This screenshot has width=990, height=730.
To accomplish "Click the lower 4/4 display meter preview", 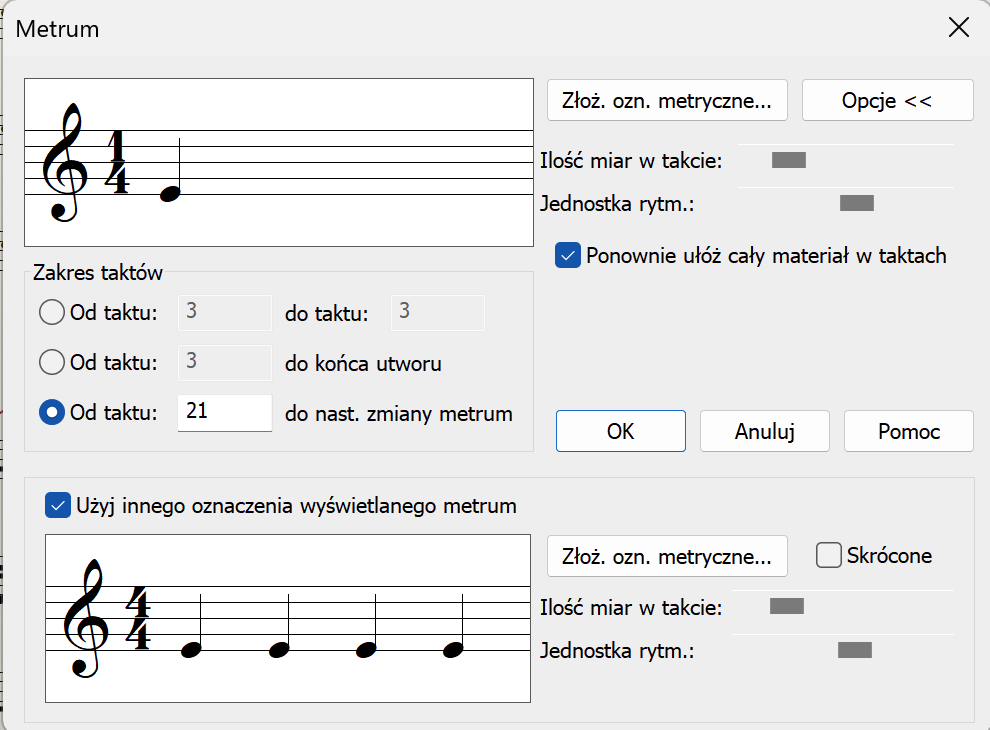I will tap(288, 618).
